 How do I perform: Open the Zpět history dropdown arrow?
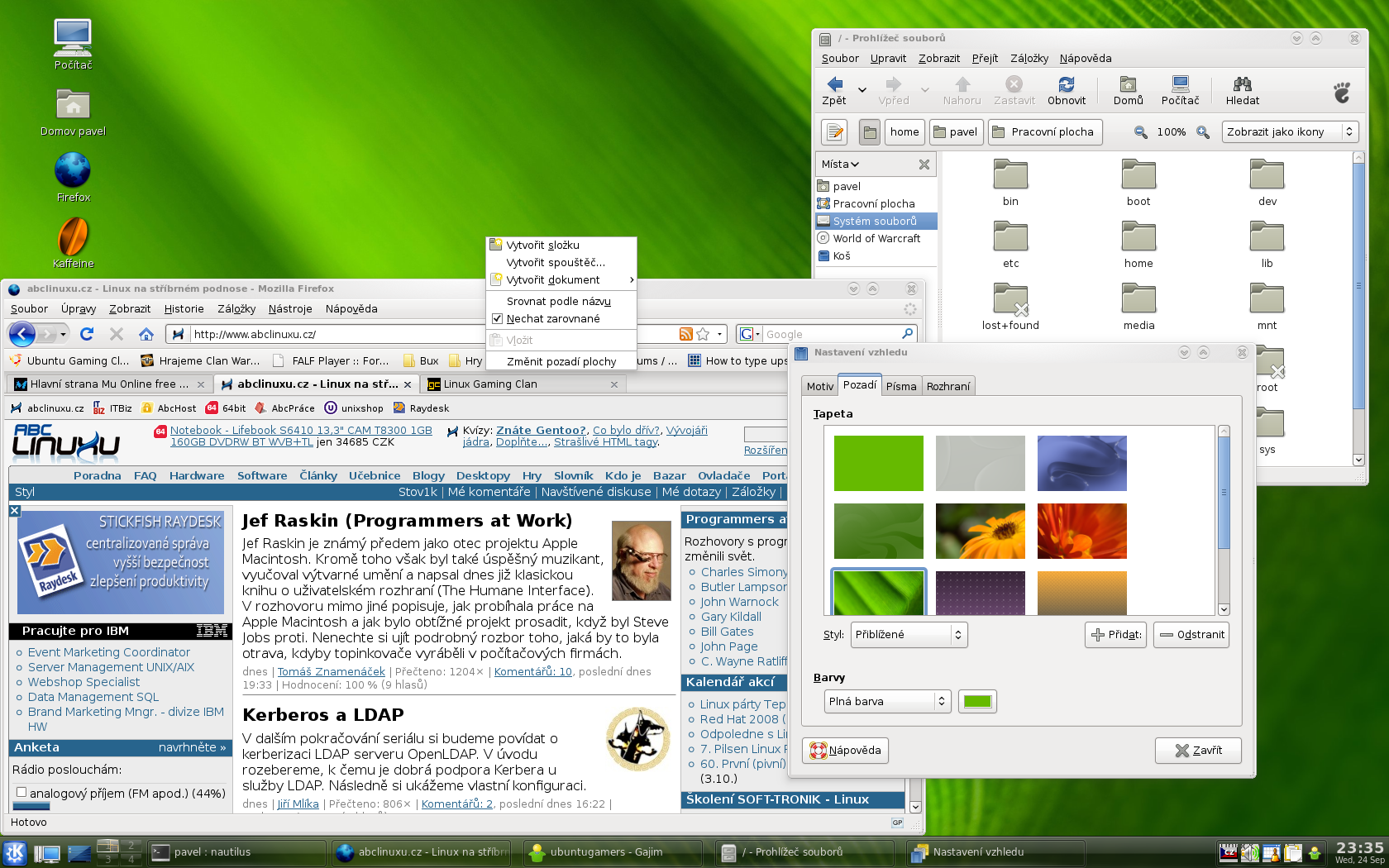point(862,89)
